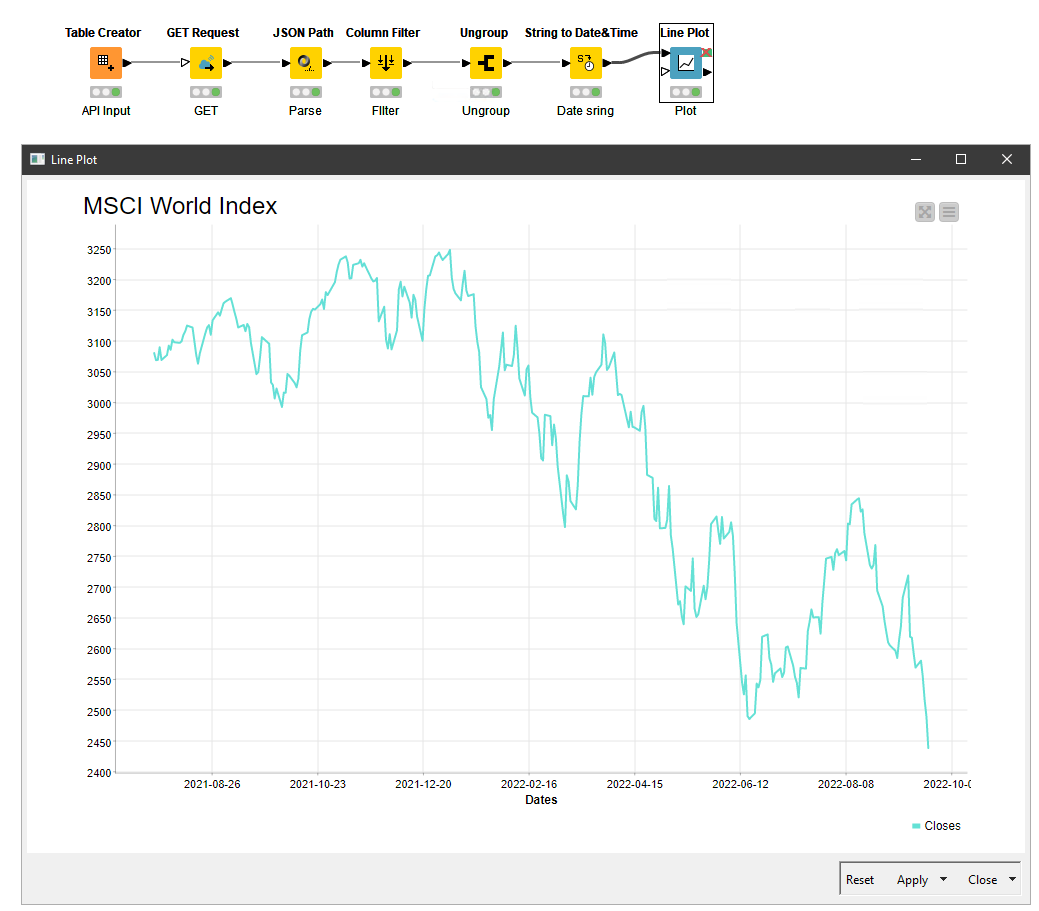Click the API Input node label

tap(106, 111)
